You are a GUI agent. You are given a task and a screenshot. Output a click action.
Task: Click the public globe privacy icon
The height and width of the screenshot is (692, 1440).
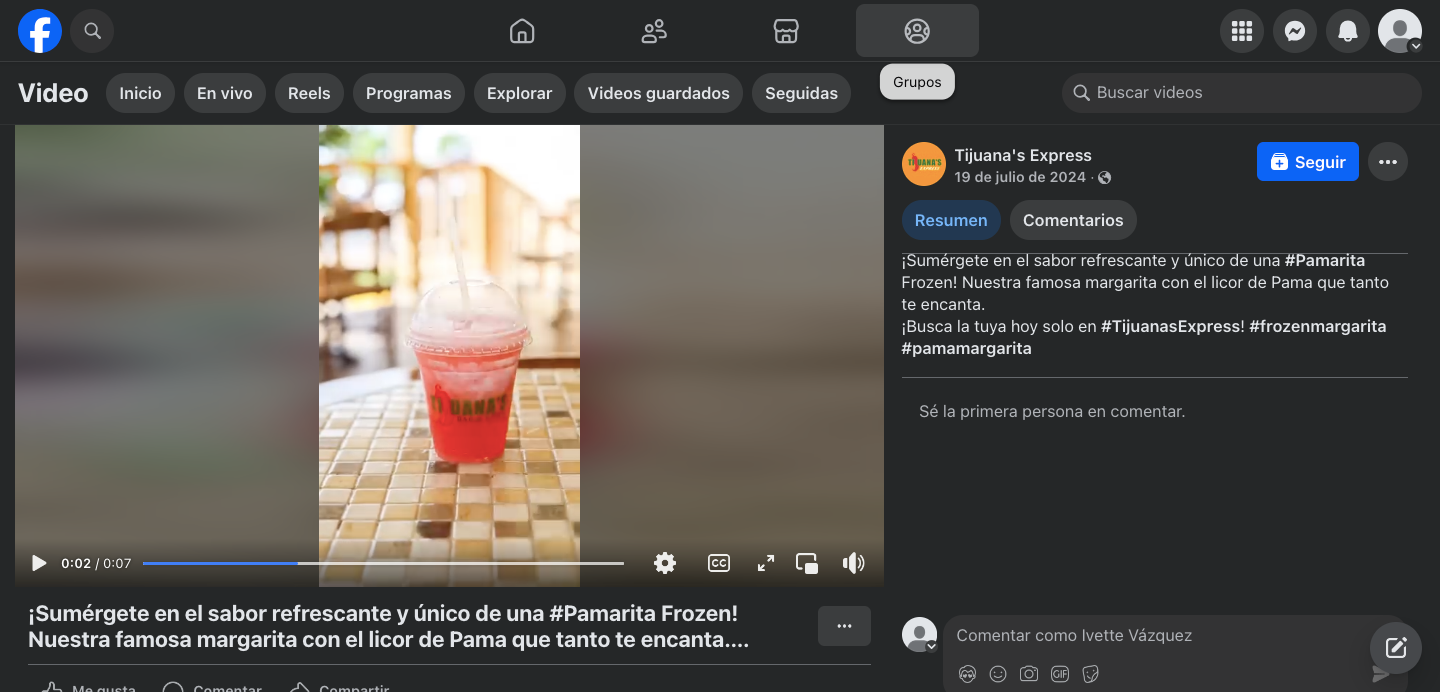point(1104,178)
